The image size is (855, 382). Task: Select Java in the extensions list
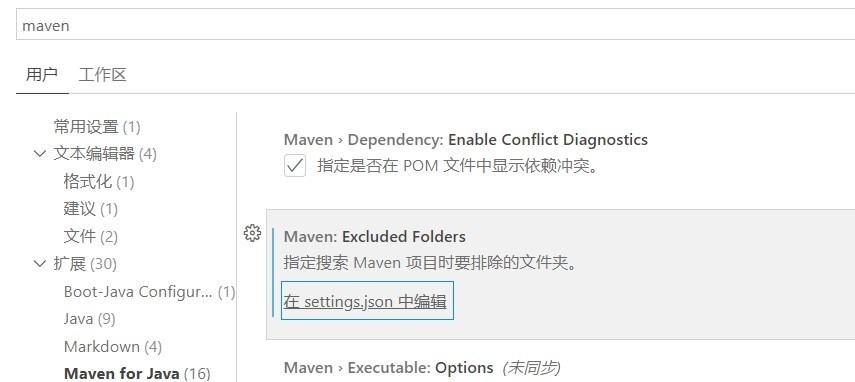(x=89, y=319)
